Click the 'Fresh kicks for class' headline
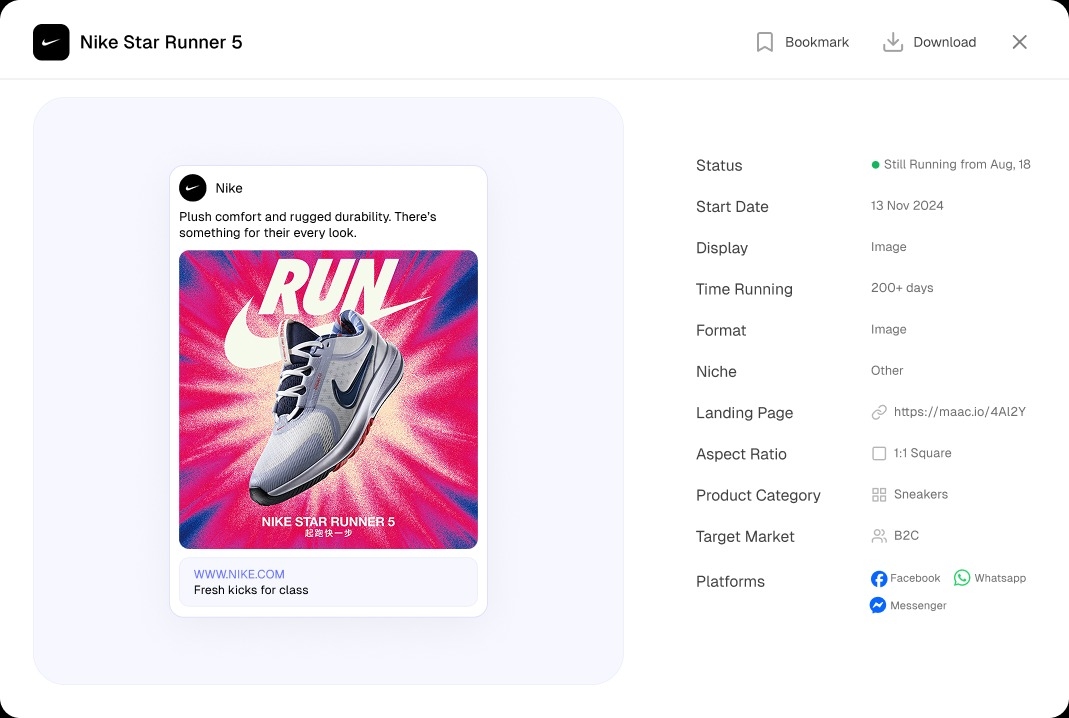Screen dimensions: 1069x718 (251, 590)
